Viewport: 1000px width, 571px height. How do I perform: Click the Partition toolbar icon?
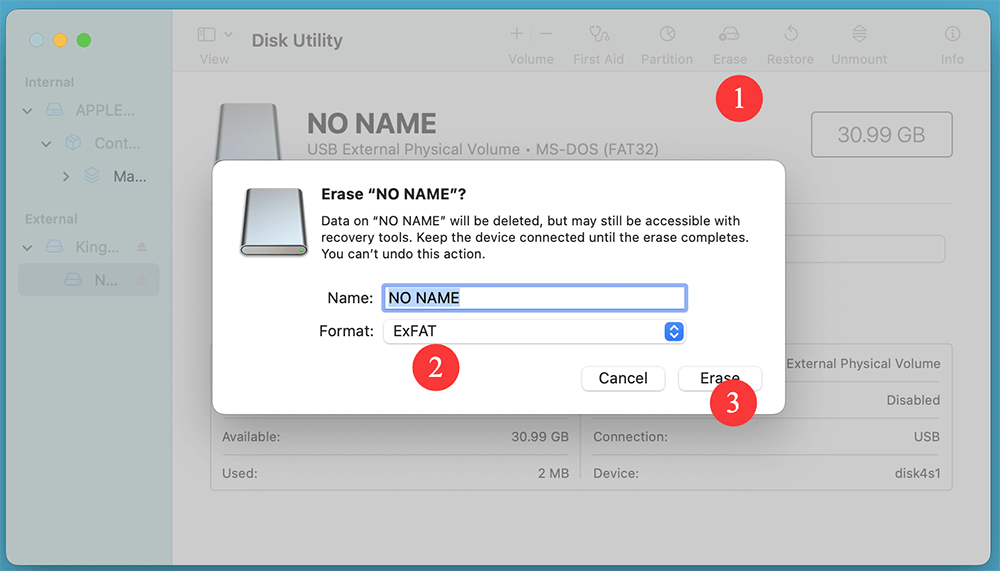click(667, 34)
